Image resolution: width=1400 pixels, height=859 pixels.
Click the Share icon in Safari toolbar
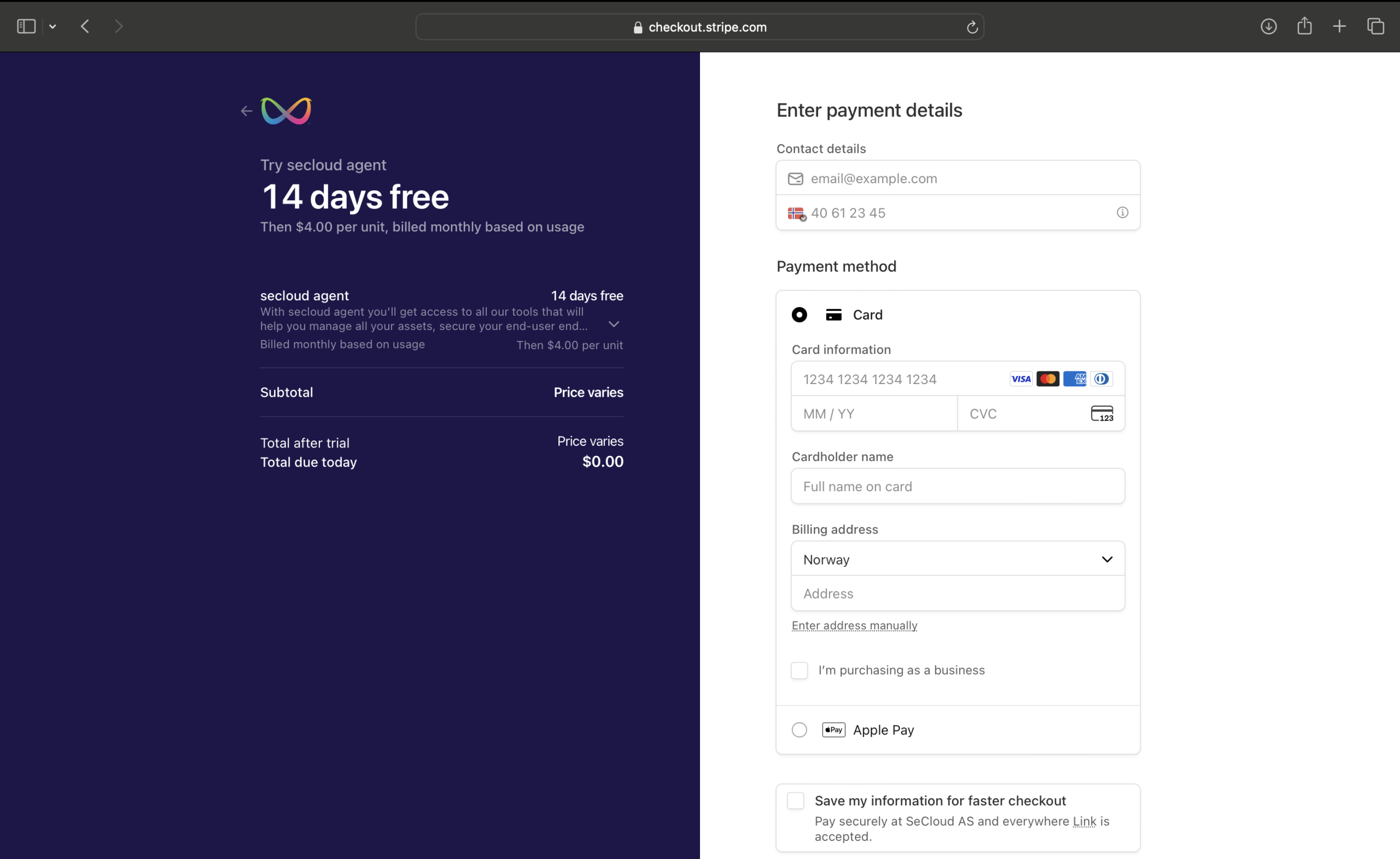(x=1304, y=26)
